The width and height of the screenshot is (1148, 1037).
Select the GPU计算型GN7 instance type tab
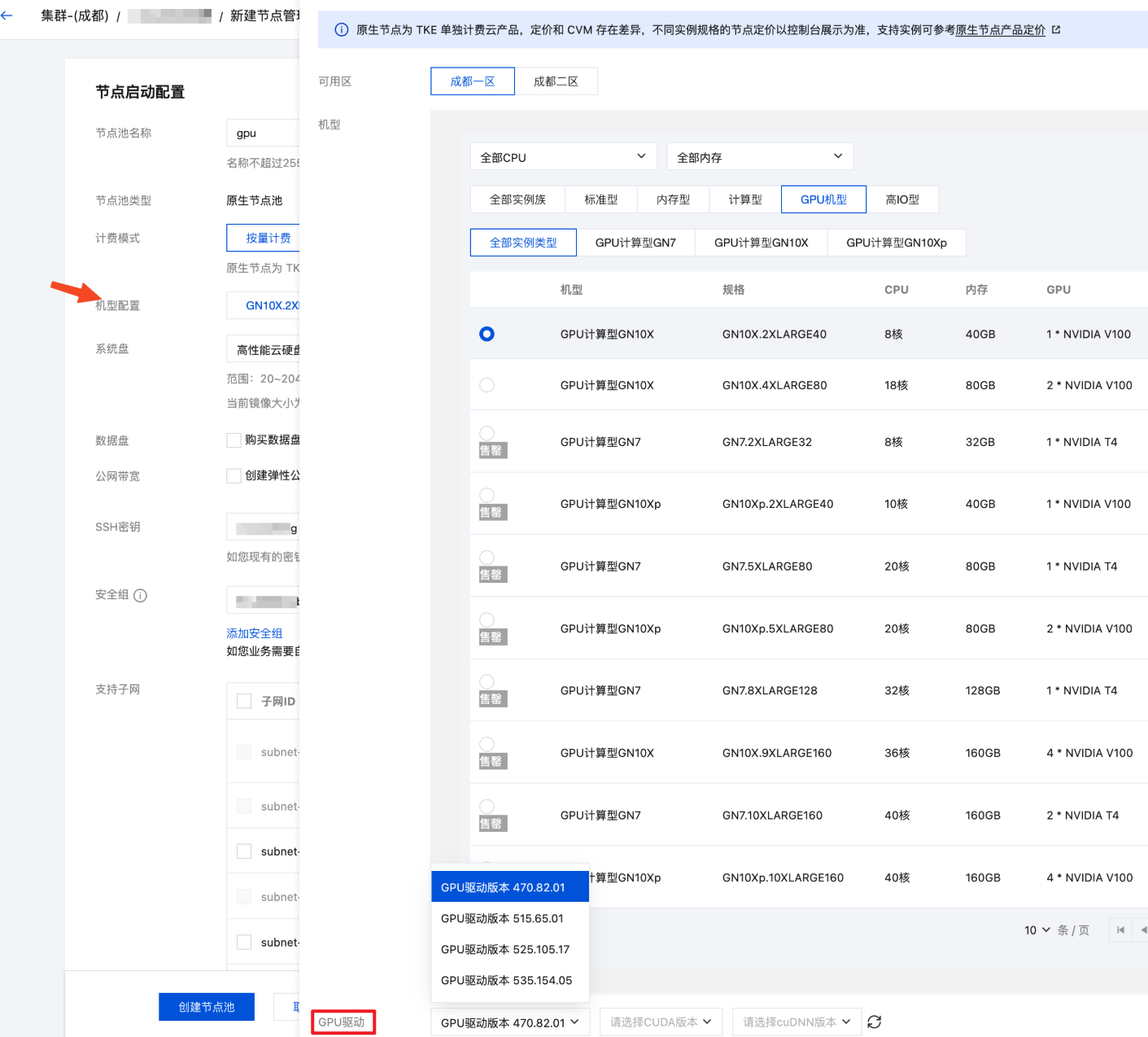635,243
